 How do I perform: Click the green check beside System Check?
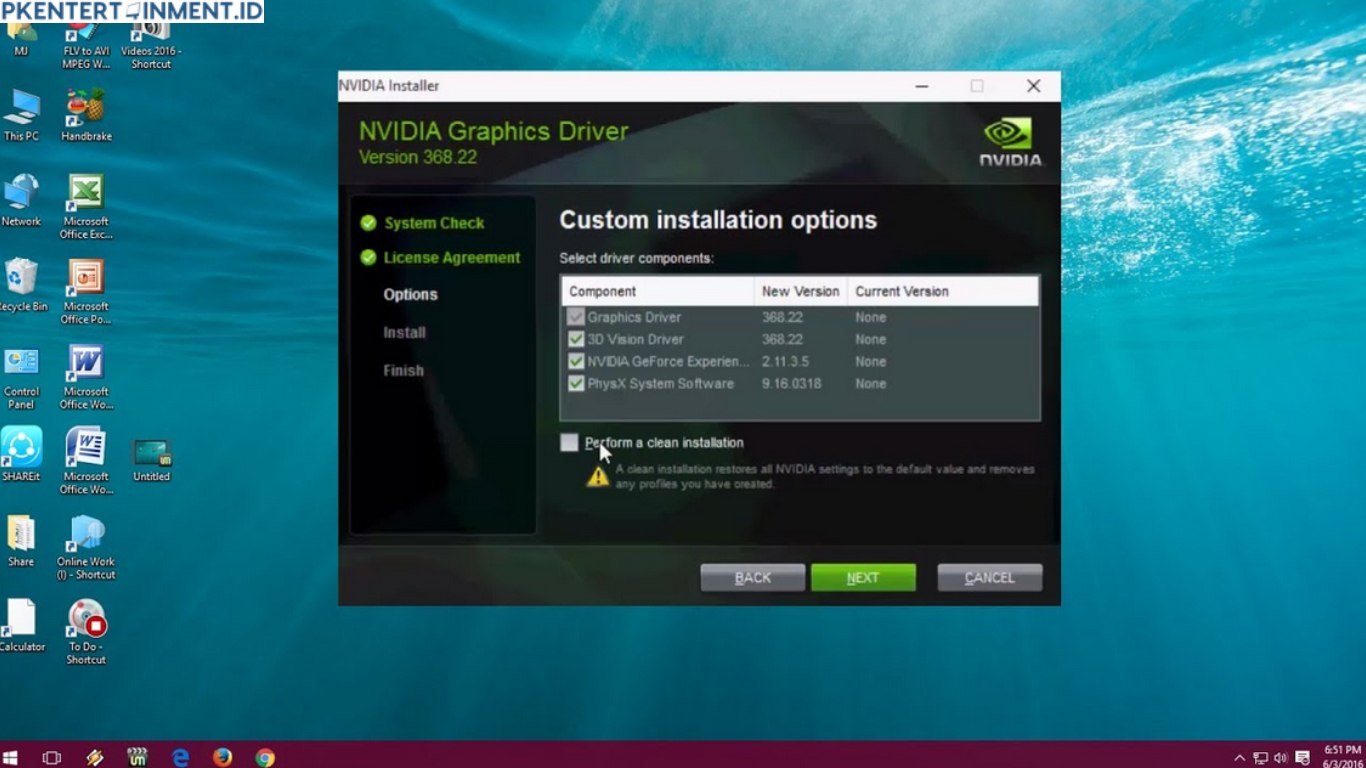[369, 223]
